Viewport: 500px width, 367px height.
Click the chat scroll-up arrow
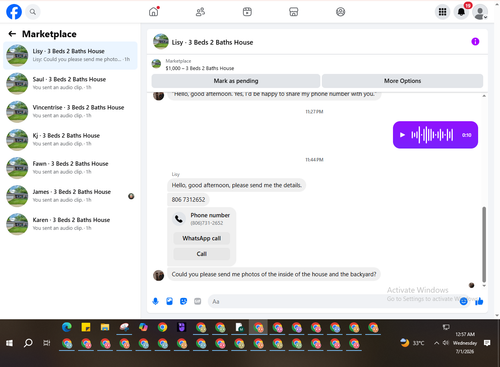484,96
